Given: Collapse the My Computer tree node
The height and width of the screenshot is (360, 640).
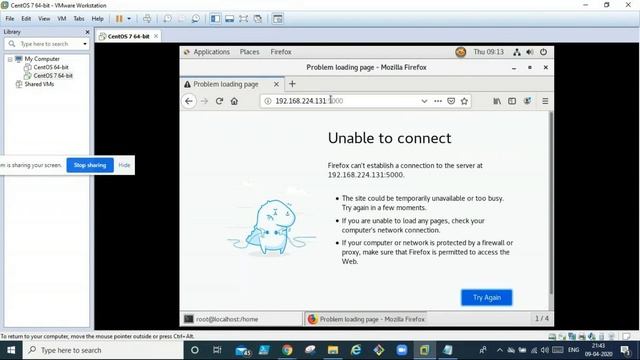Looking at the screenshot, I should pos(10,59).
